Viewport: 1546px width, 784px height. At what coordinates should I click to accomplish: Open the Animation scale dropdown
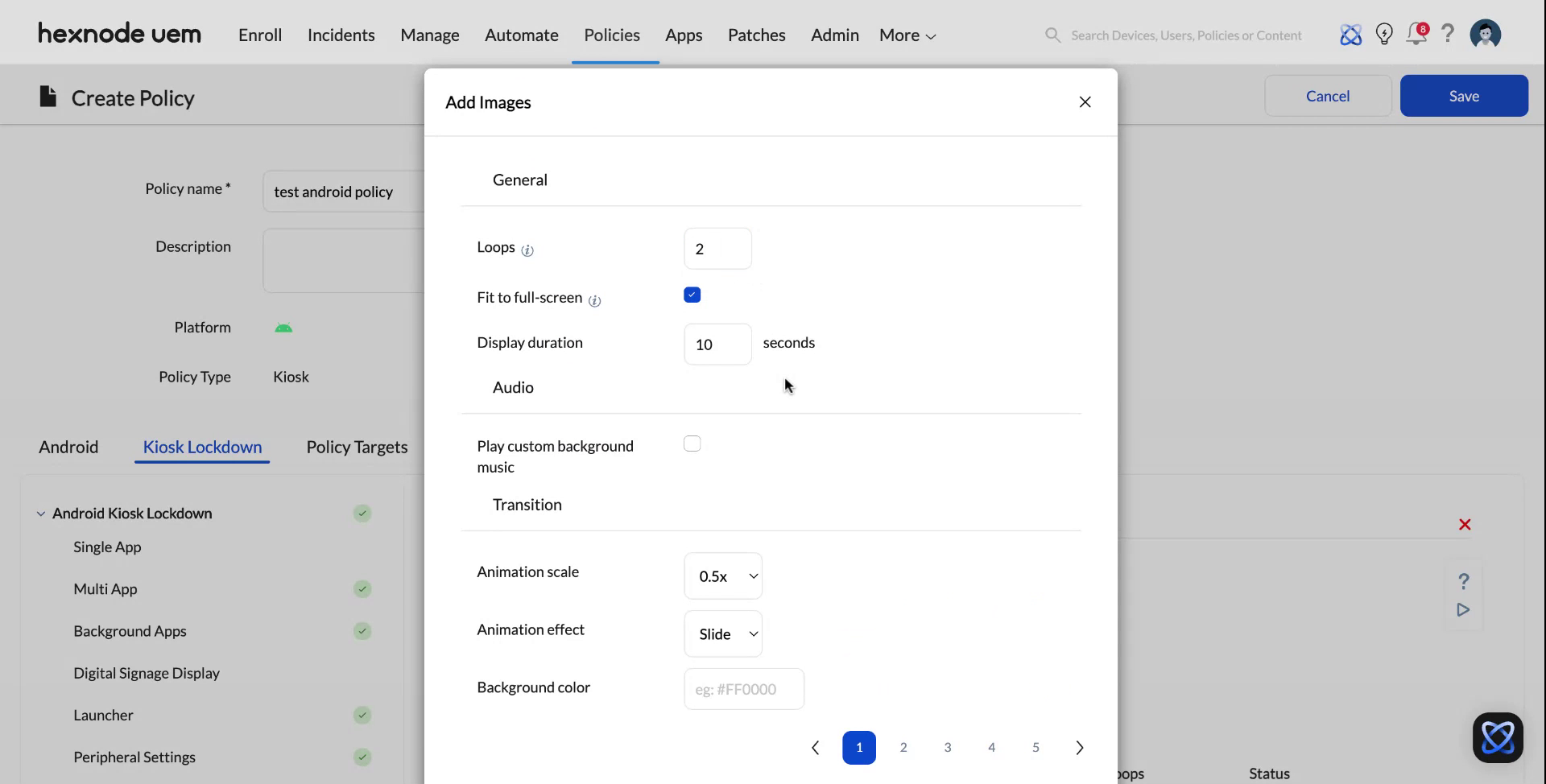pos(722,576)
